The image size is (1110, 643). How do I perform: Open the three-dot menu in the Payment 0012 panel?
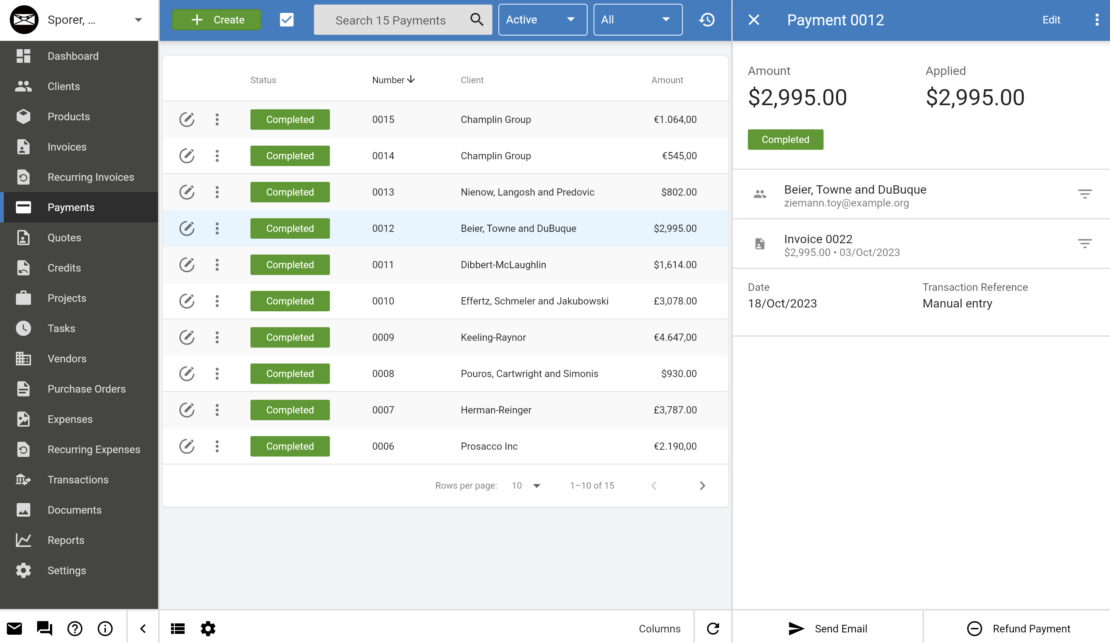click(1097, 19)
